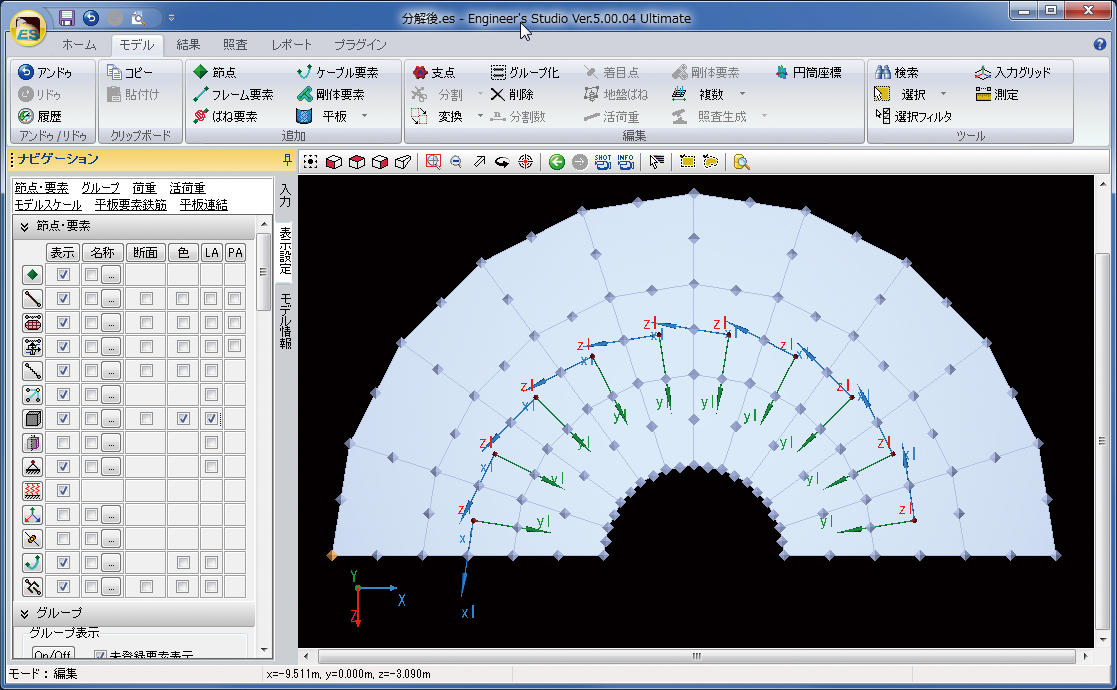Screen dimensions: 1117x690
Task: Open the 照査 ribbon tab
Action: click(236, 44)
